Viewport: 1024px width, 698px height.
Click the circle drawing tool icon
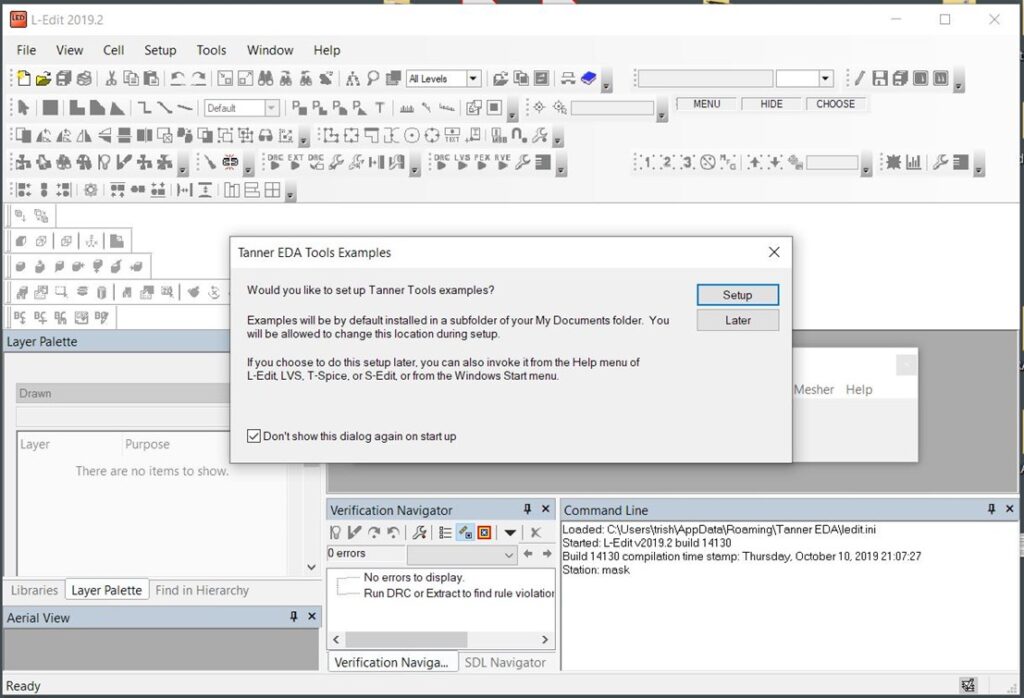point(411,135)
